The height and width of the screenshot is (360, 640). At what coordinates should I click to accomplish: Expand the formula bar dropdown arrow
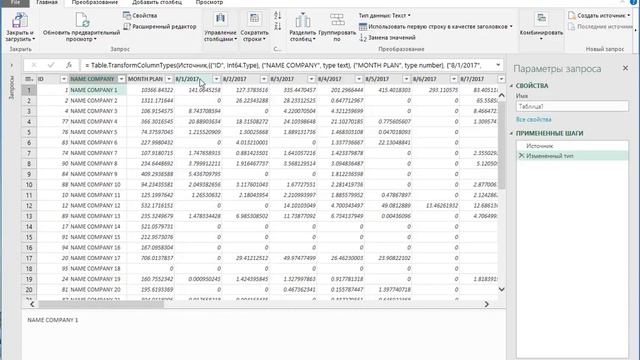click(x=498, y=65)
